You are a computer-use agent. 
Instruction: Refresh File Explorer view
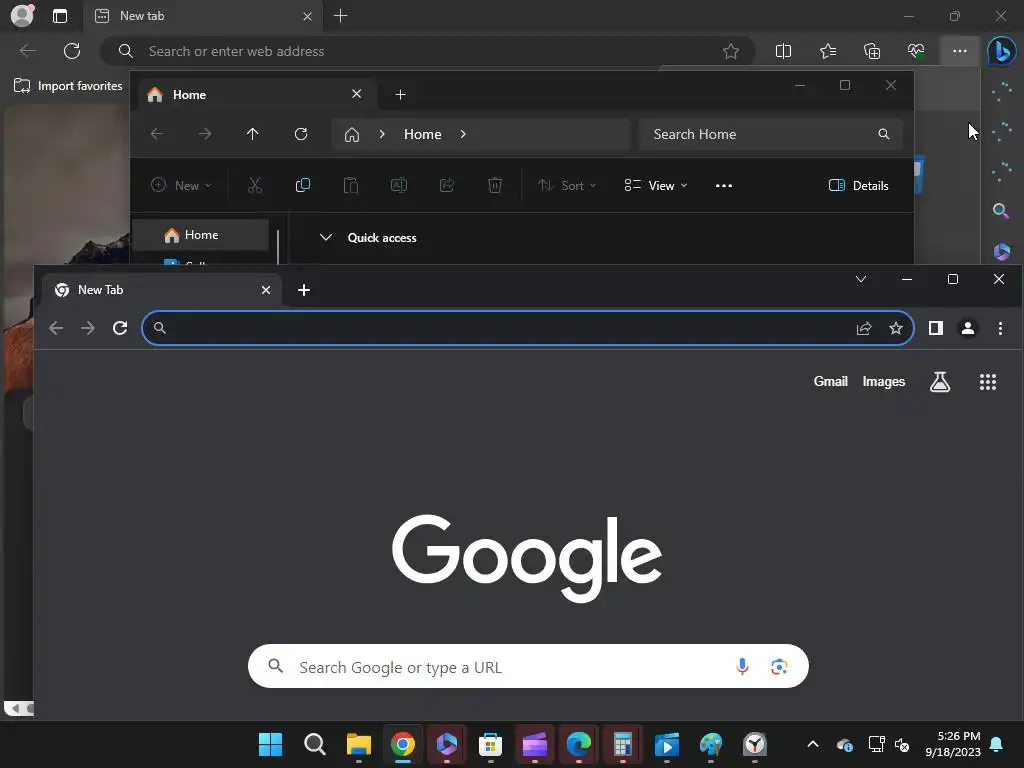pyautogui.click(x=301, y=134)
